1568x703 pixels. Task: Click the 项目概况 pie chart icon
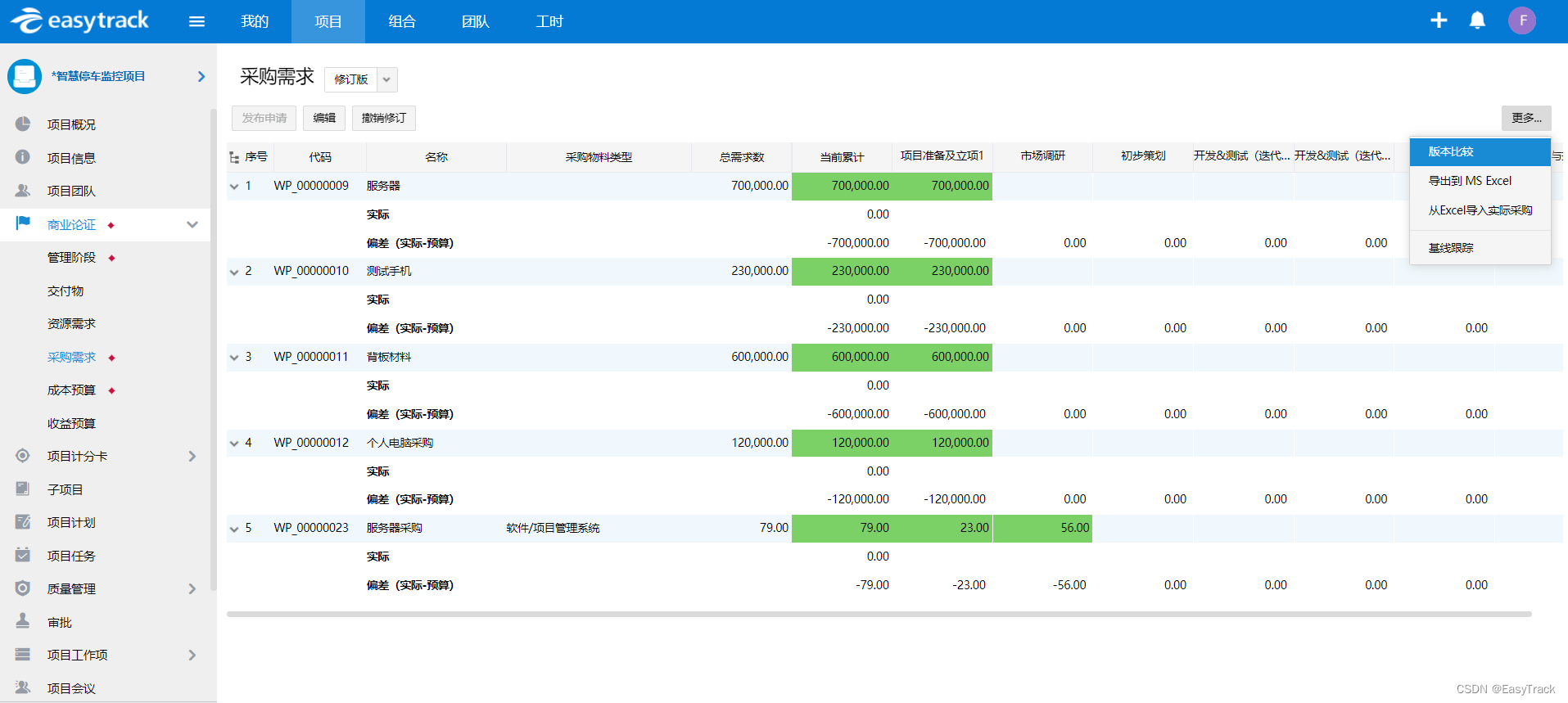23,124
